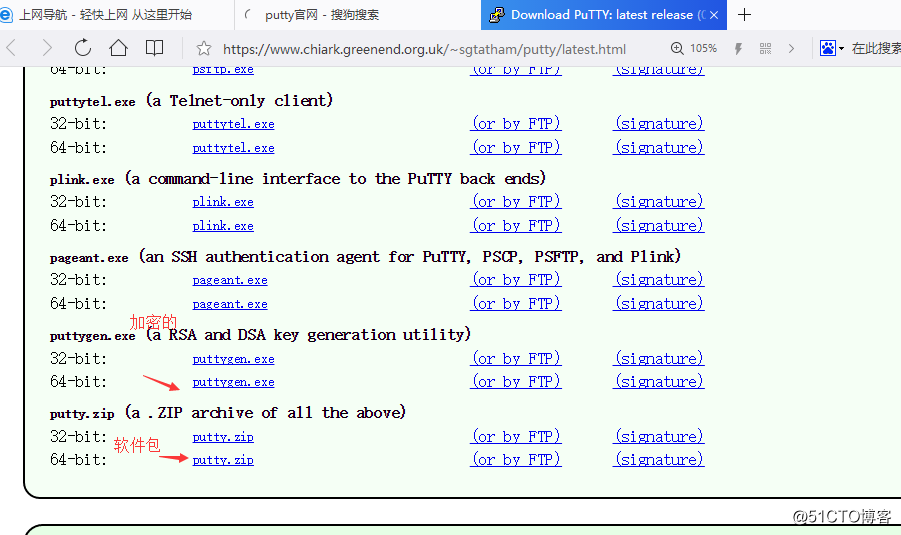This screenshot has width=901, height=535.
Task: Open the reading mode book icon
Action: pos(154,48)
